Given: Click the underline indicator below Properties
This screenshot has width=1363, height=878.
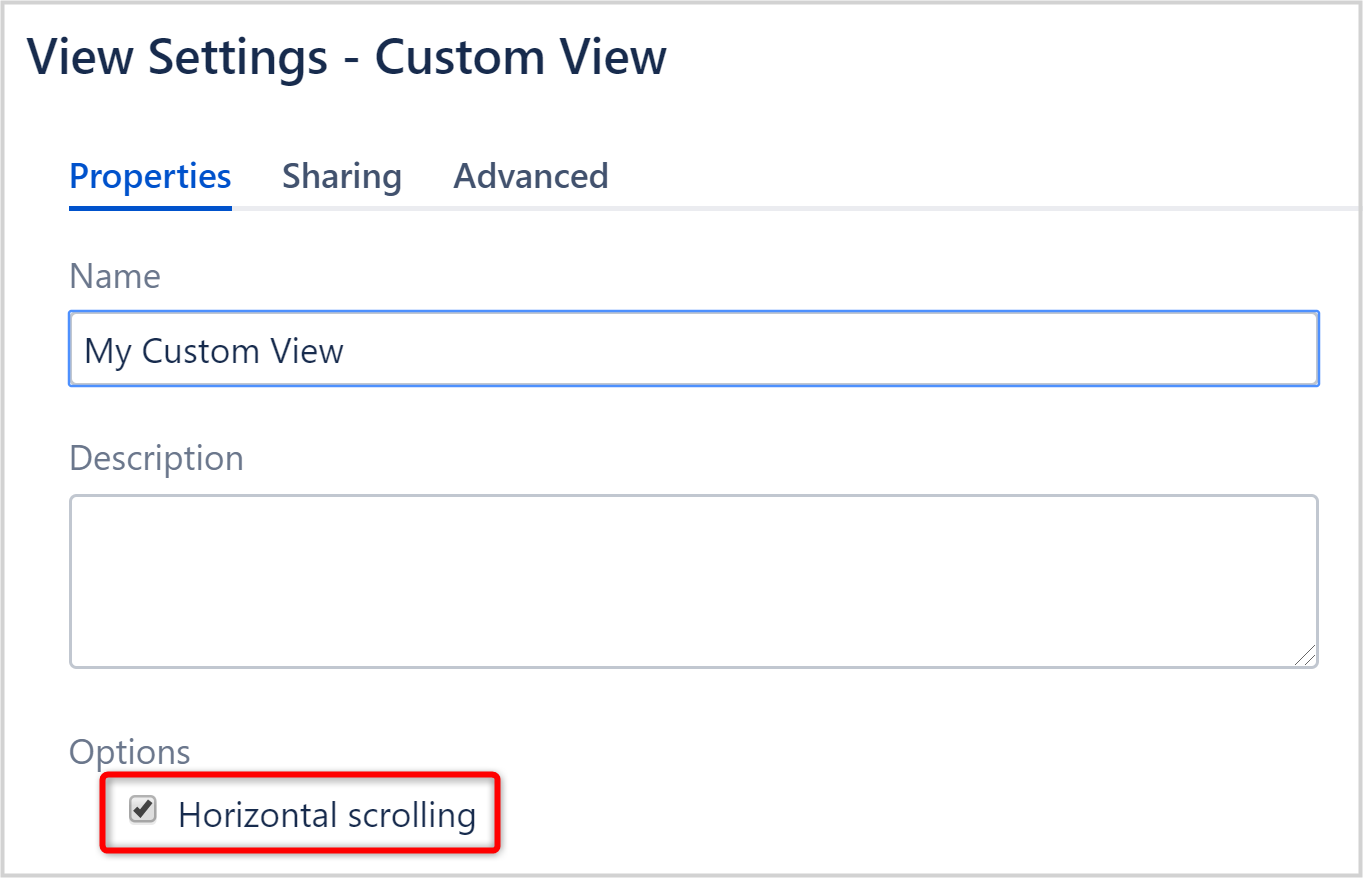Looking at the screenshot, I should [149, 209].
